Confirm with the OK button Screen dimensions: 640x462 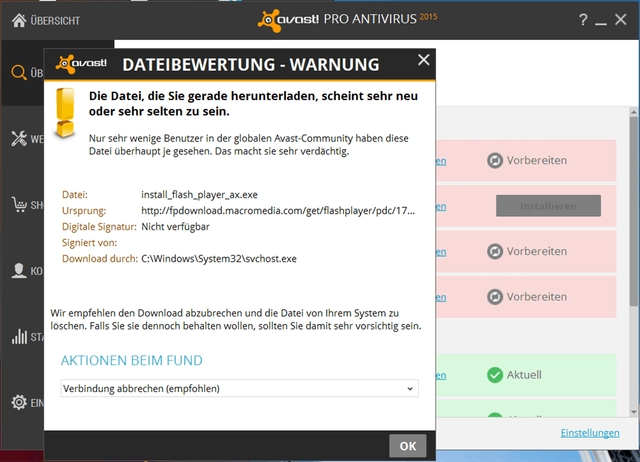(x=408, y=446)
